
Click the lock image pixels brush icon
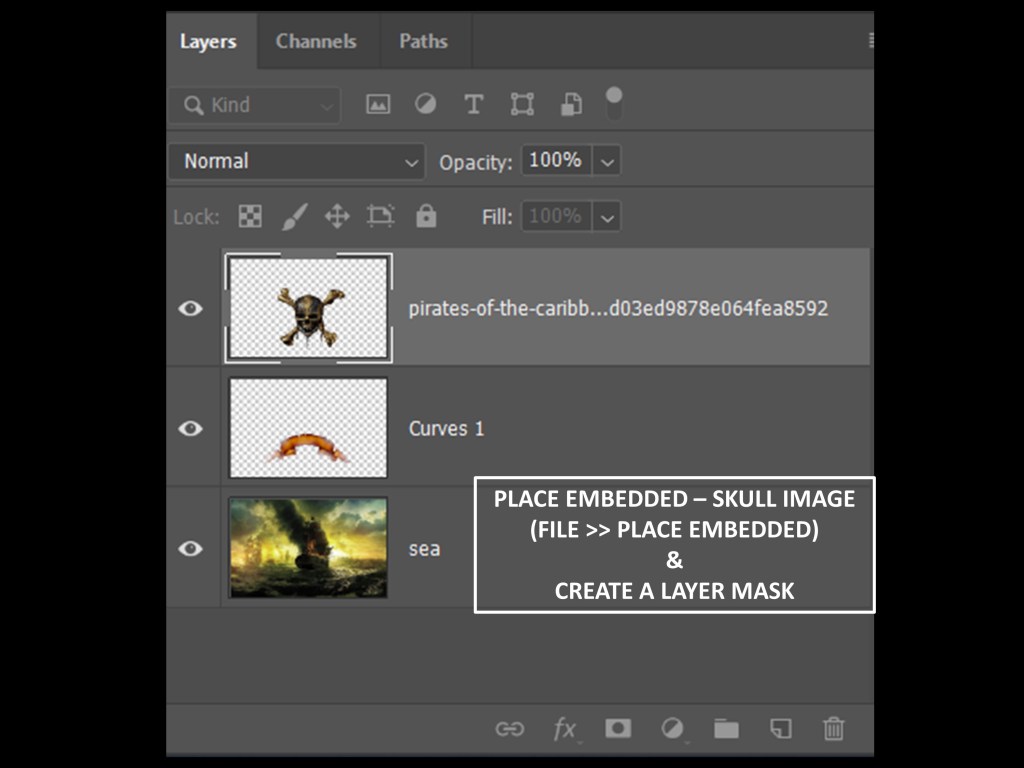pyautogui.click(x=294, y=216)
